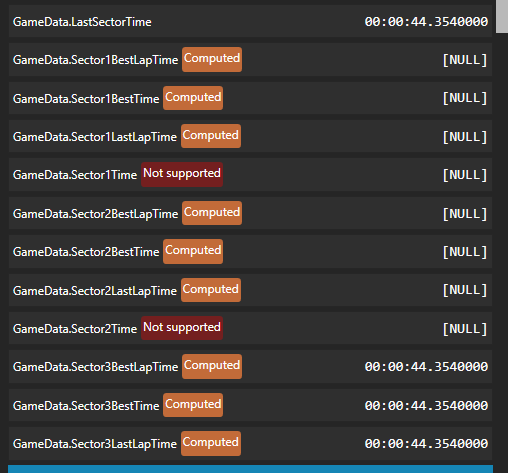Click Computed badge on Sector1BestLapTime row
Screen dimensions: 508x473
212,59
